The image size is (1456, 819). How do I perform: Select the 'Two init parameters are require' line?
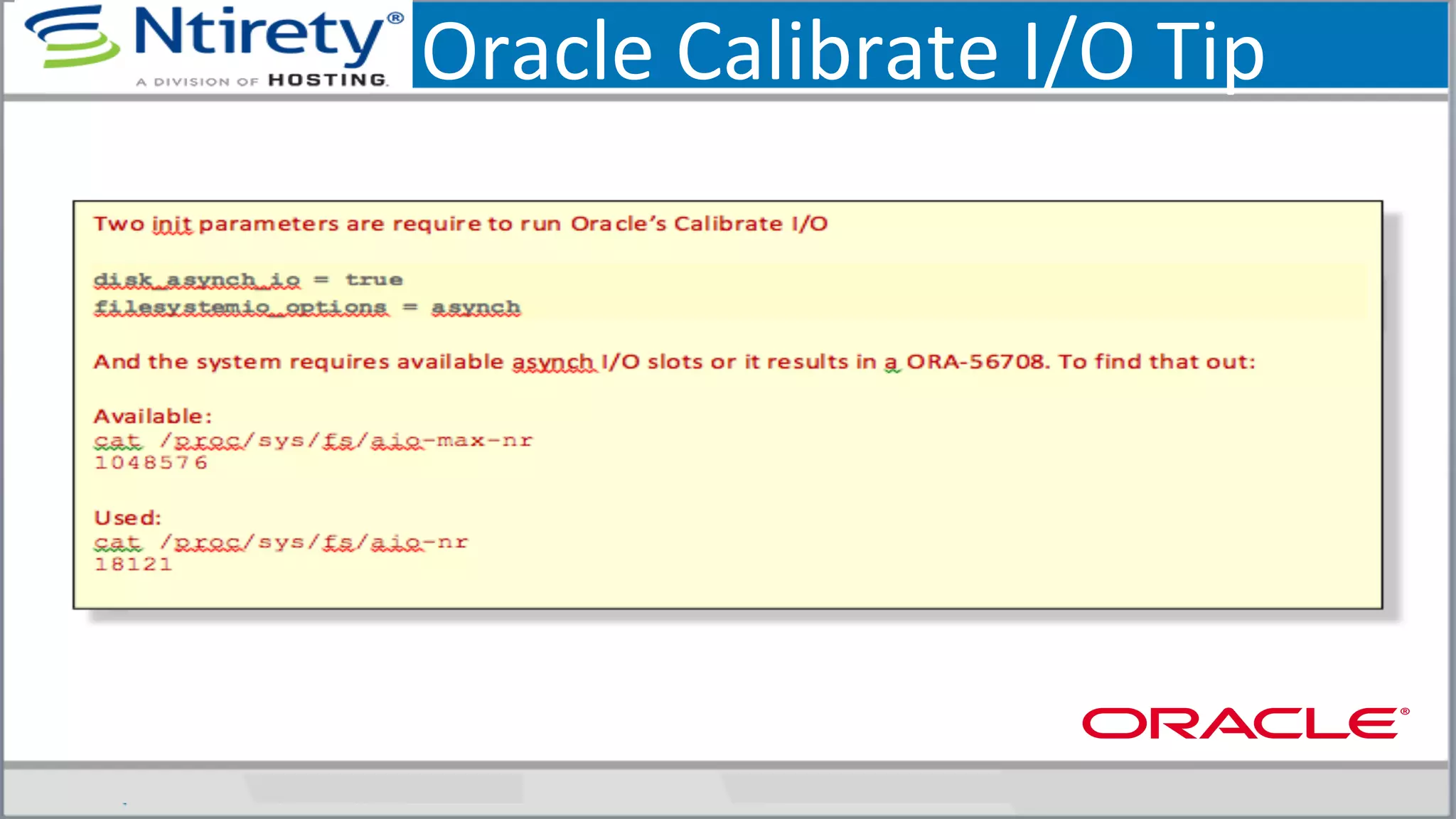461,224
